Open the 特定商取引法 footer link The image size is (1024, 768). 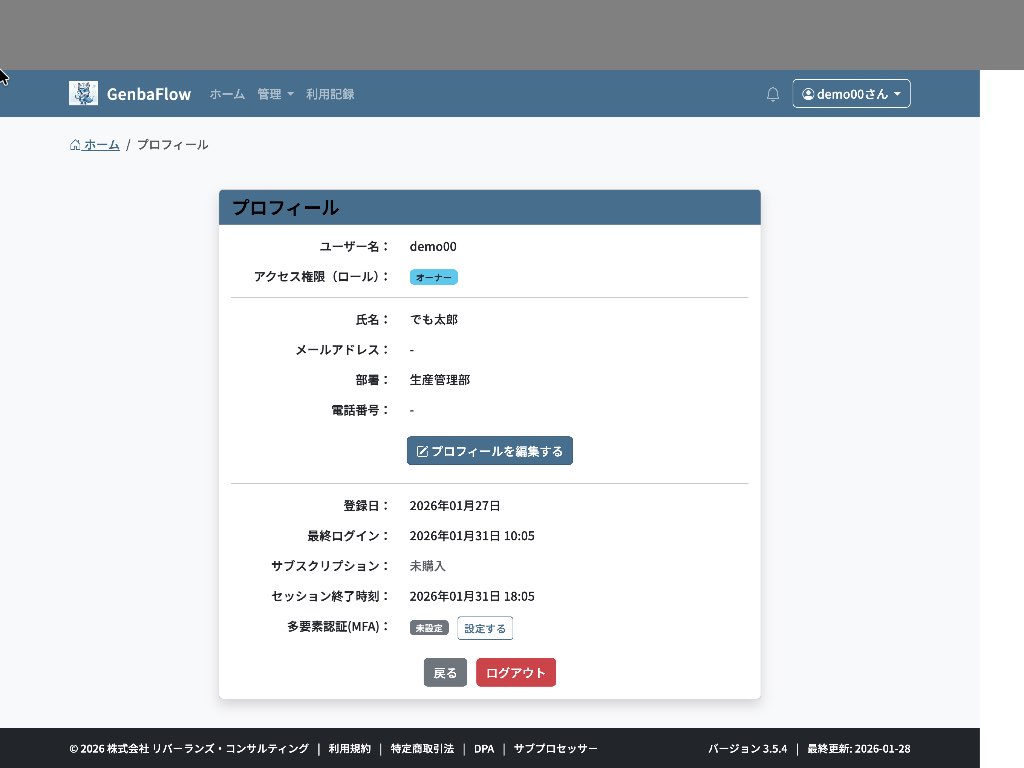pyautogui.click(x=422, y=749)
